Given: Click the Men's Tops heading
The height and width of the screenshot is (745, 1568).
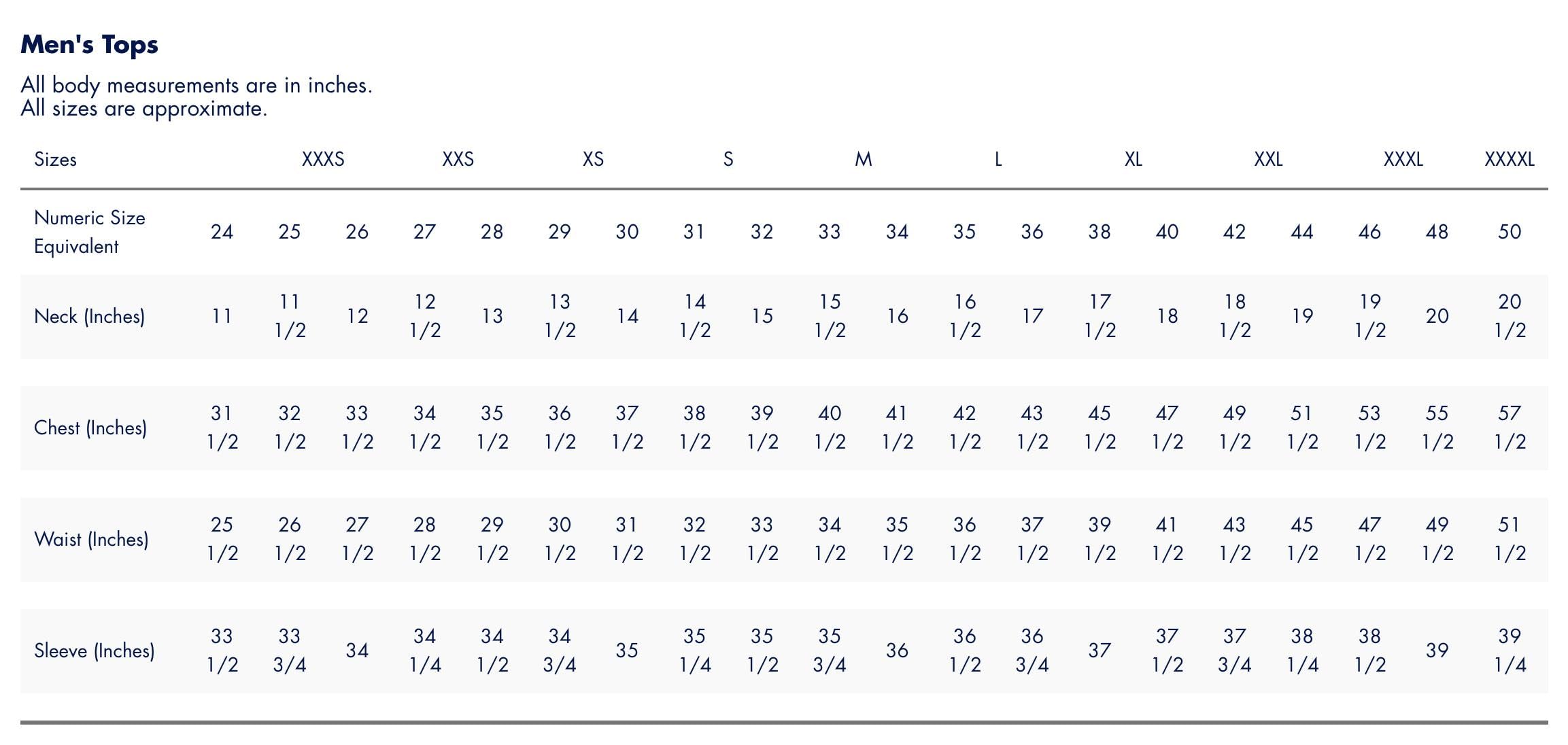Looking at the screenshot, I should click(89, 45).
